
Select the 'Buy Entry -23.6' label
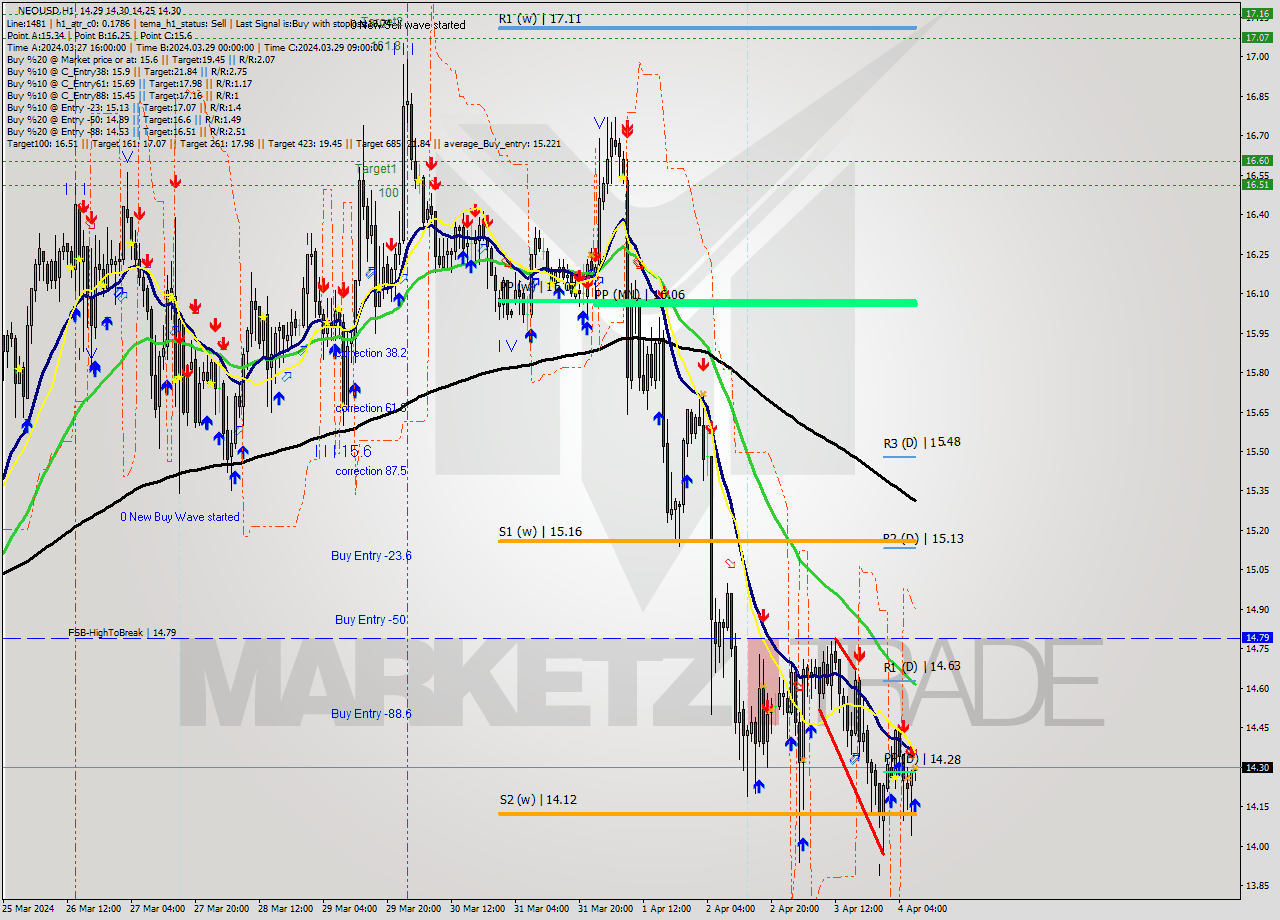click(x=371, y=555)
